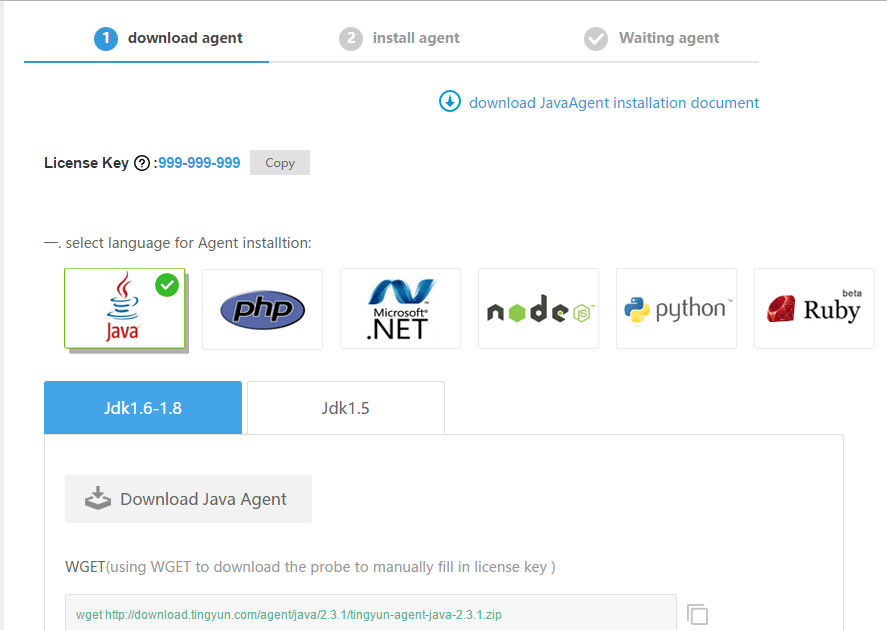Select the Java language icon
Image resolution: width=887 pixels, height=630 pixels.
point(122,309)
